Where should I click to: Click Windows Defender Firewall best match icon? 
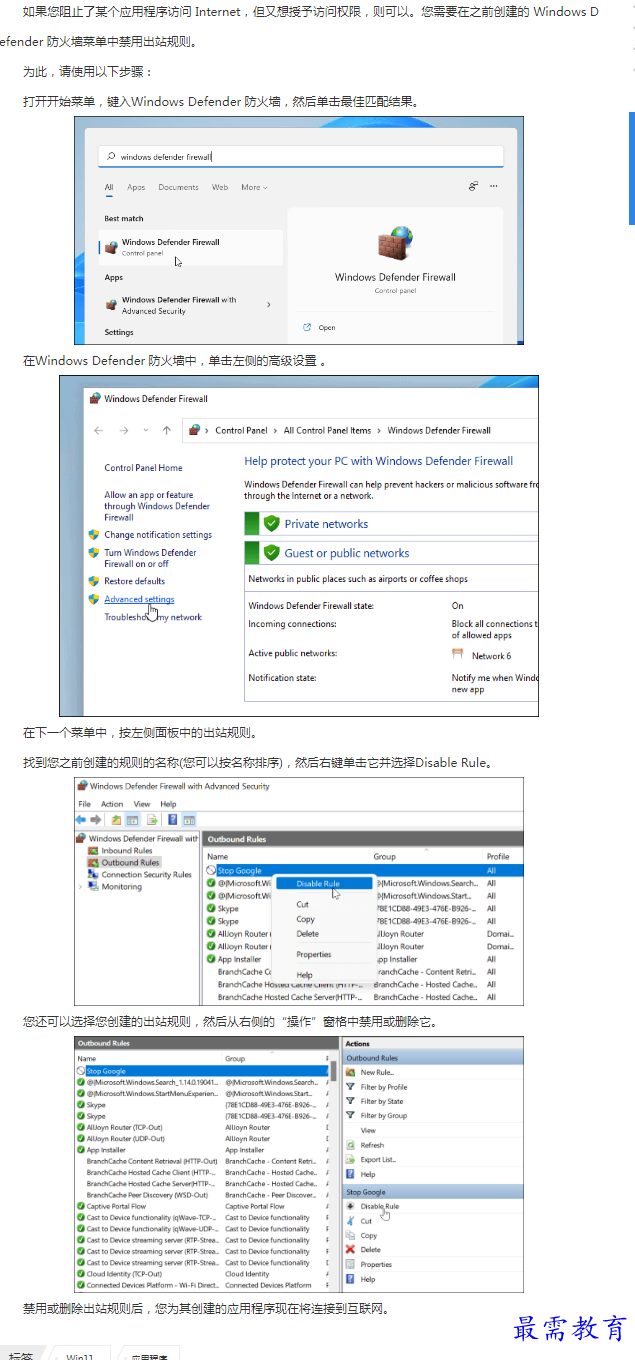click(113, 246)
